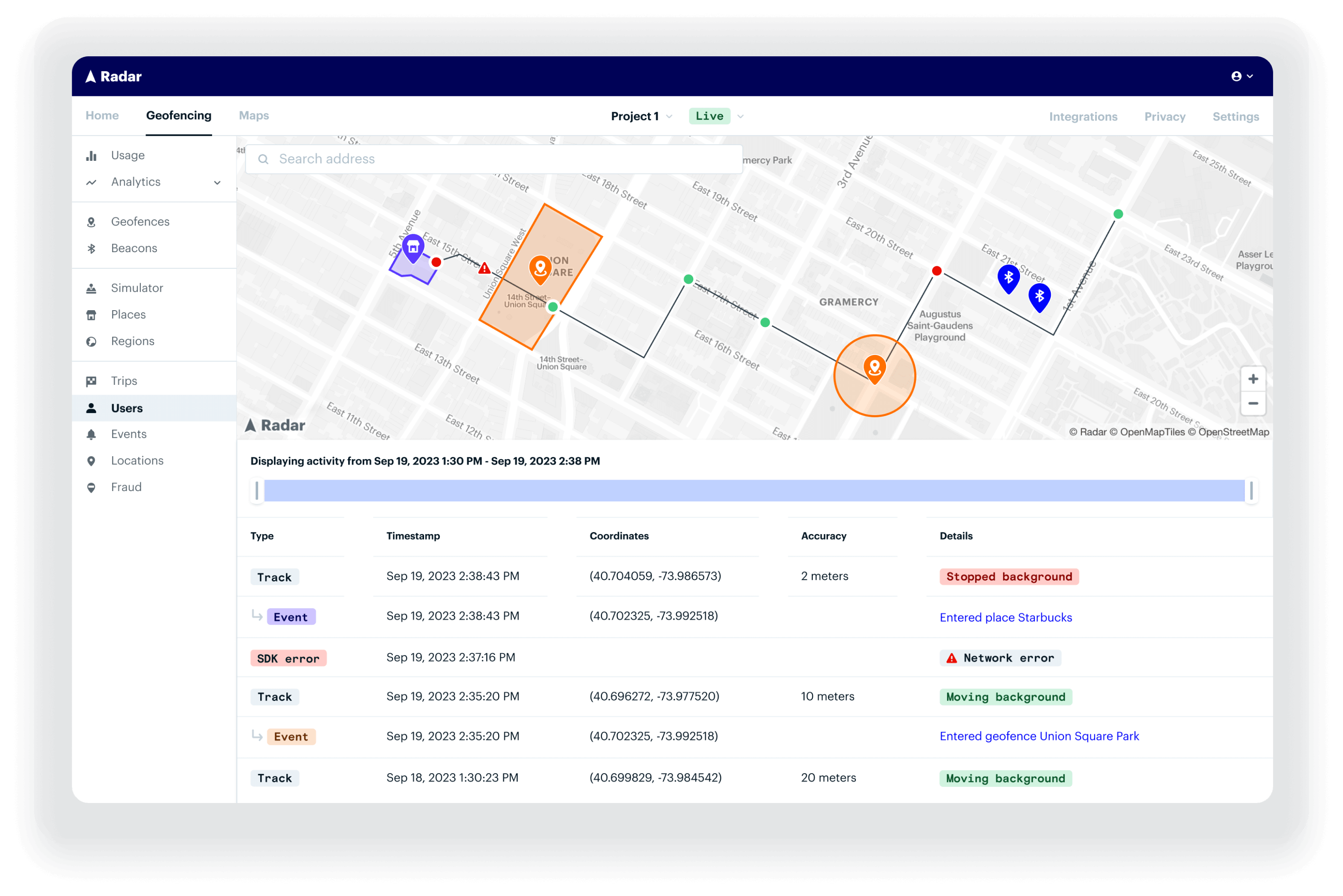
Task: Click the Simulator icon in sidebar
Action: 91,288
